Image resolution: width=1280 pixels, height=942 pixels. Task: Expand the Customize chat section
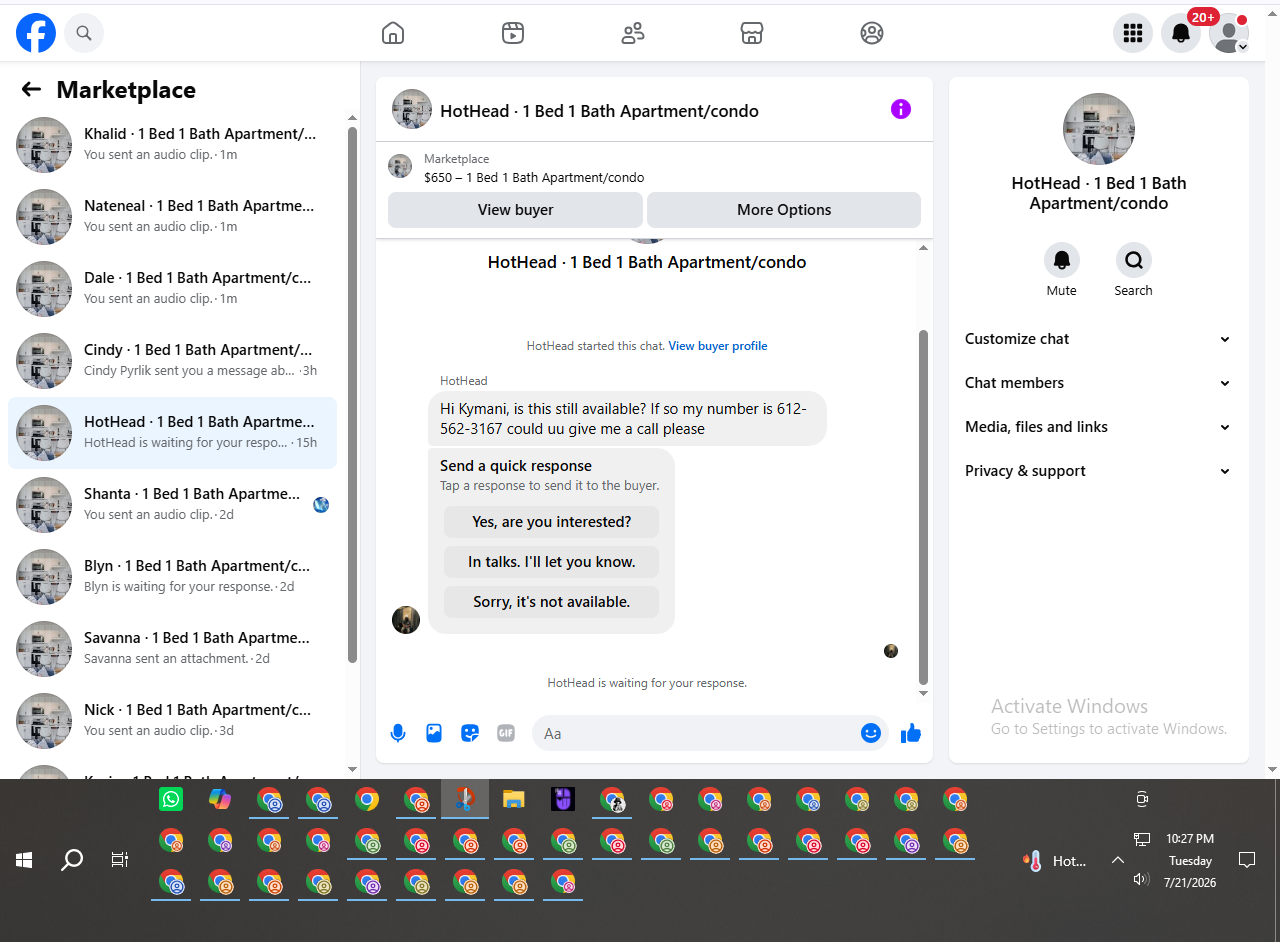1099,339
